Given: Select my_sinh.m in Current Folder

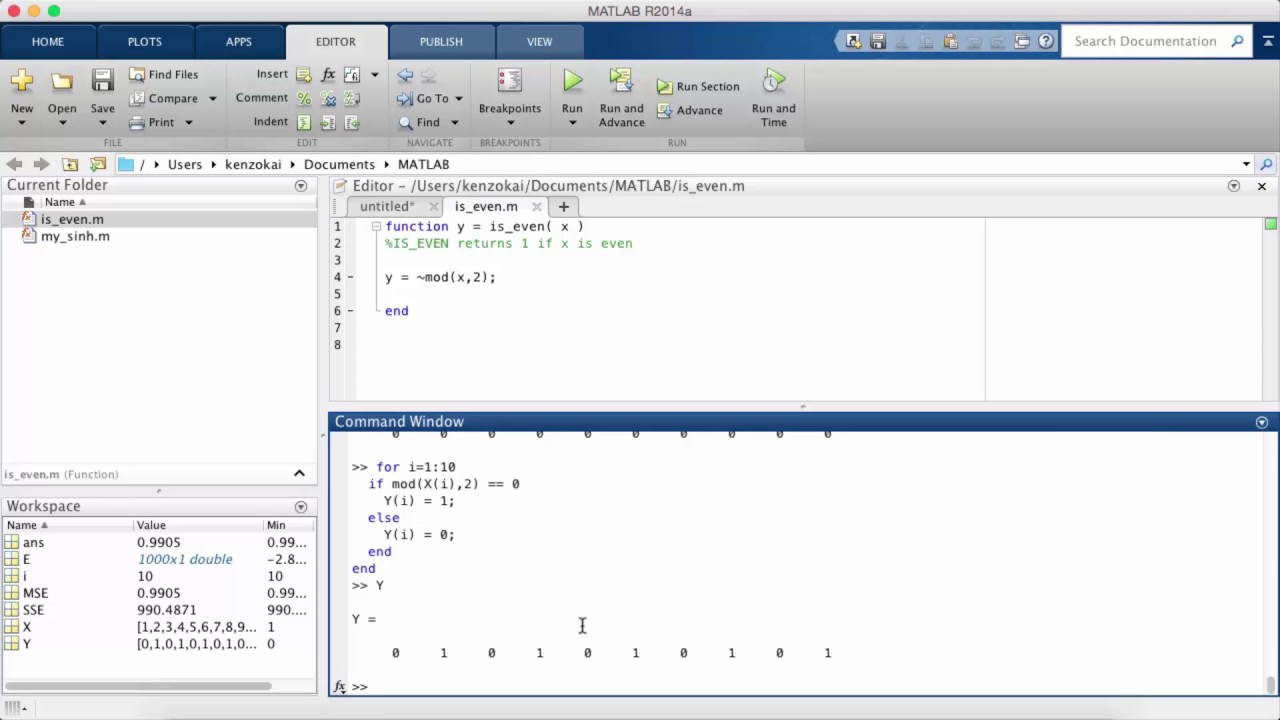Looking at the screenshot, I should [75, 236].
